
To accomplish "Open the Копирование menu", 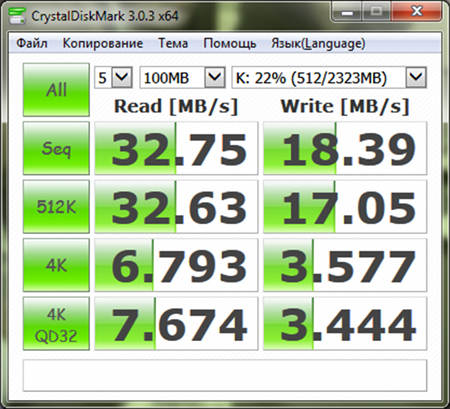I will pyautogui.click(x=103, y=43).
